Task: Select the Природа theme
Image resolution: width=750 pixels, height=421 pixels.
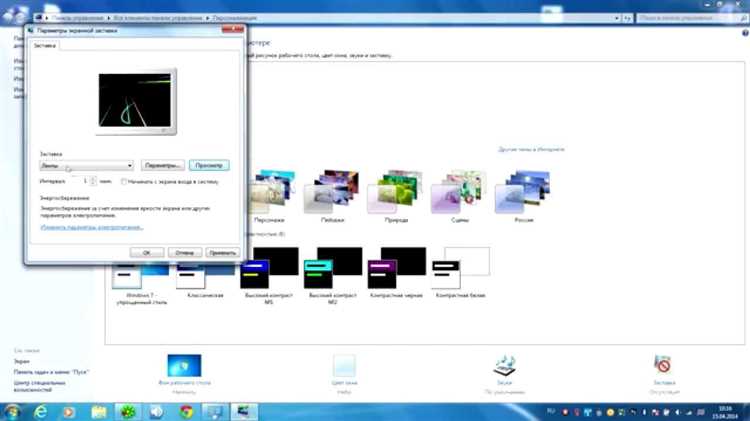Action: coord(396,196)
